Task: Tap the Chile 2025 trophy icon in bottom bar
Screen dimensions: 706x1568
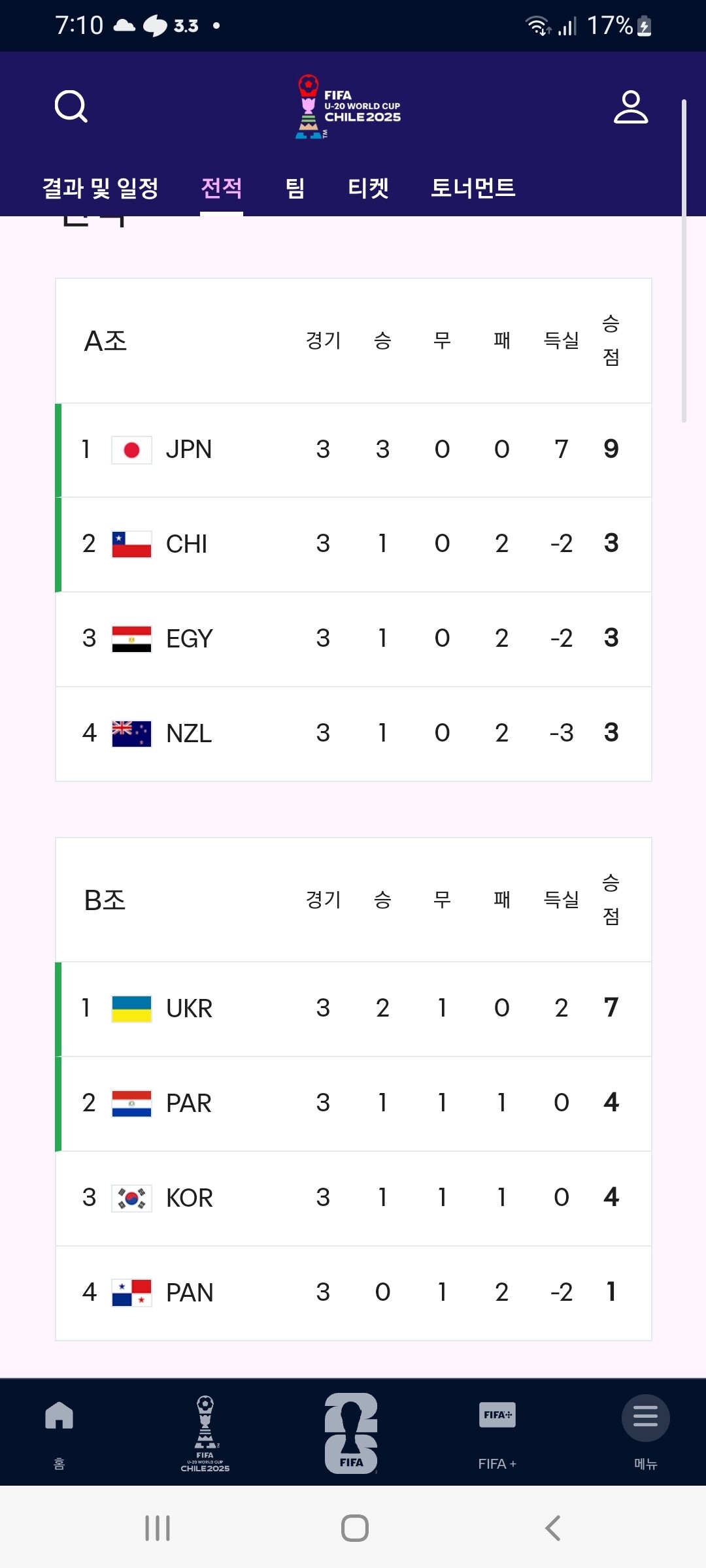Action: tap(205, 1433)
